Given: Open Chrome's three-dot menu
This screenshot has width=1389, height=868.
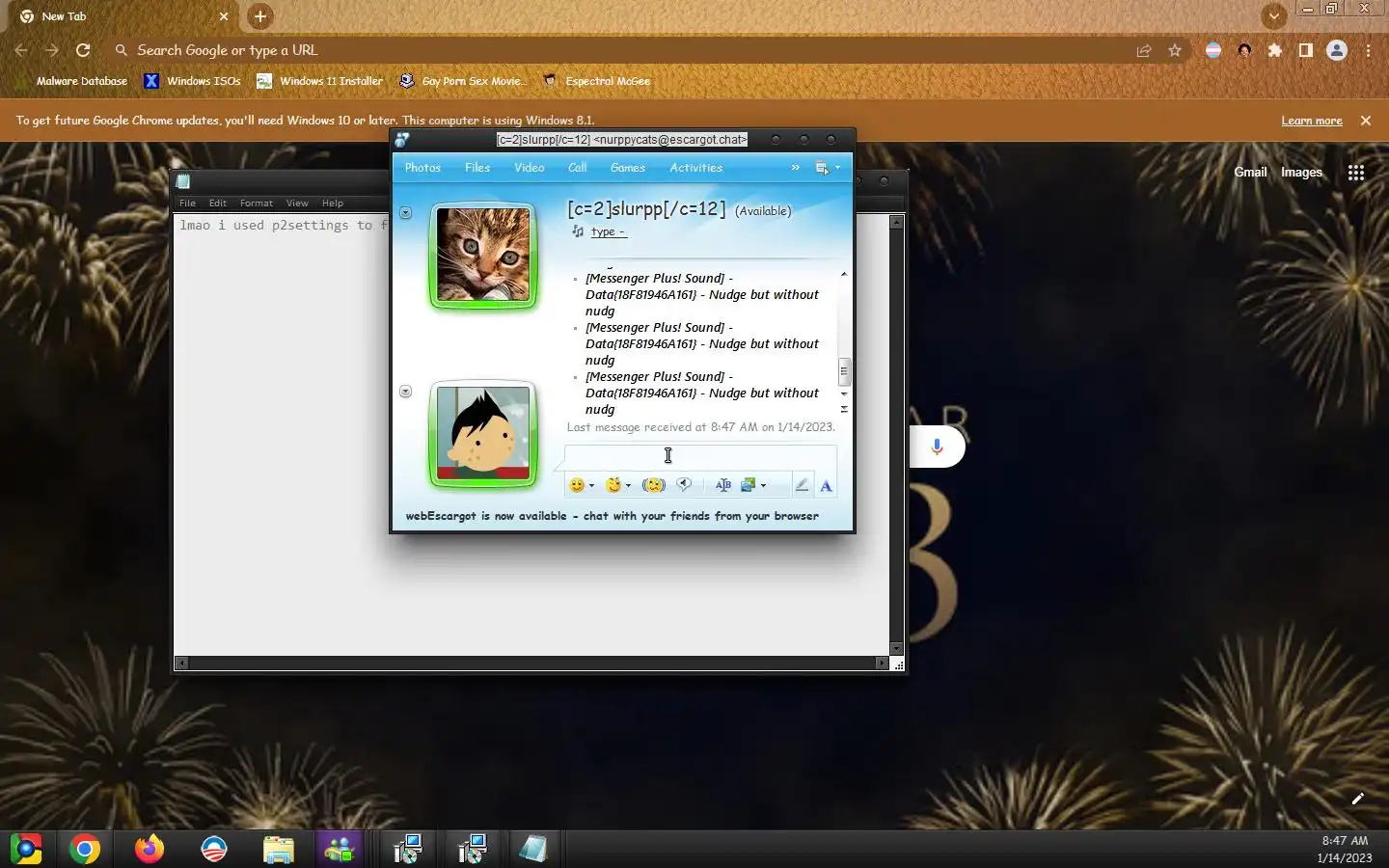Looking at the screenshot, I should [x=1368, y=50].
